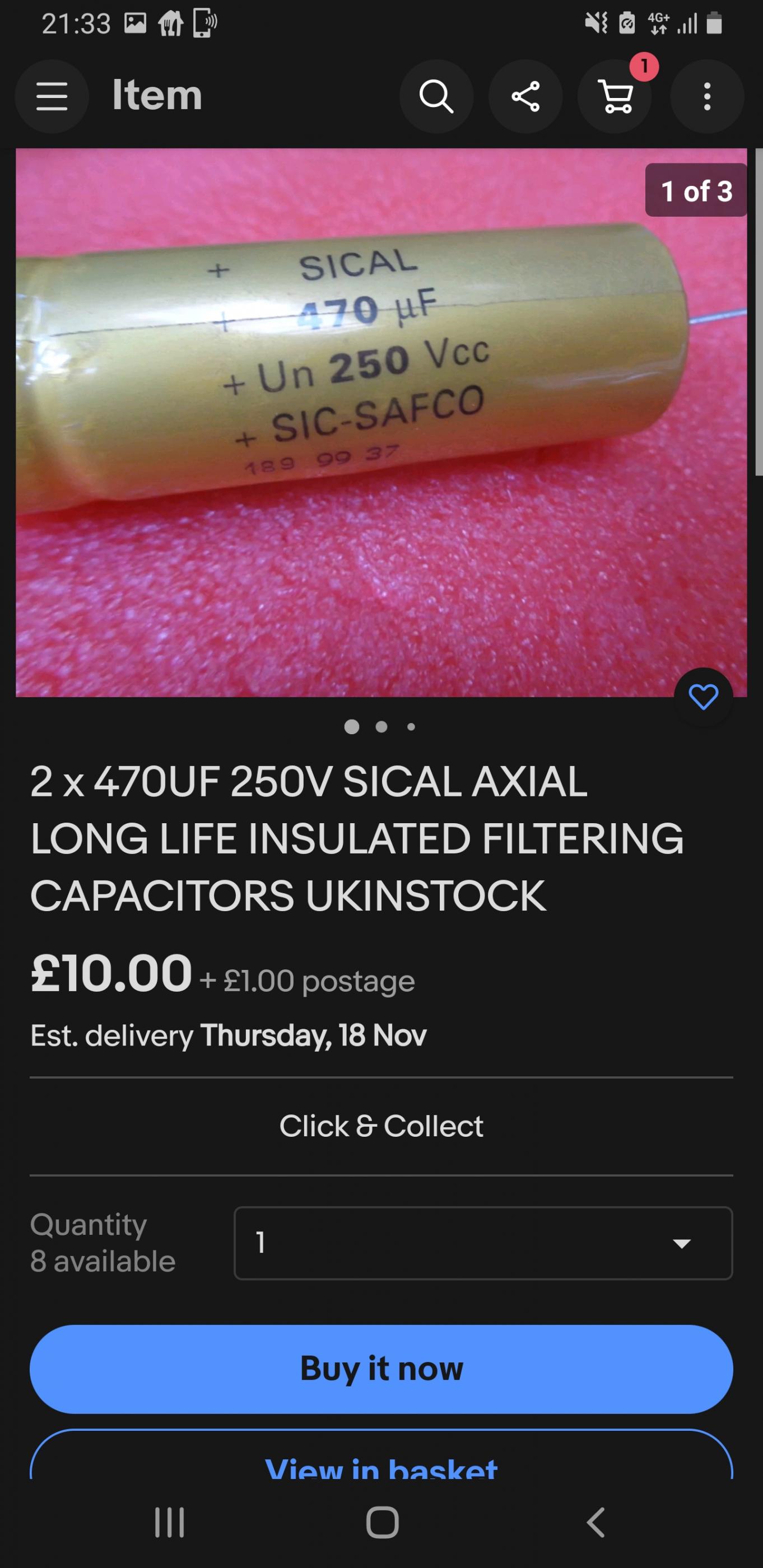The width and height of the screenshot is (763, 1568).
Task: Select Click & Collect option
Action: (381, 1126)
